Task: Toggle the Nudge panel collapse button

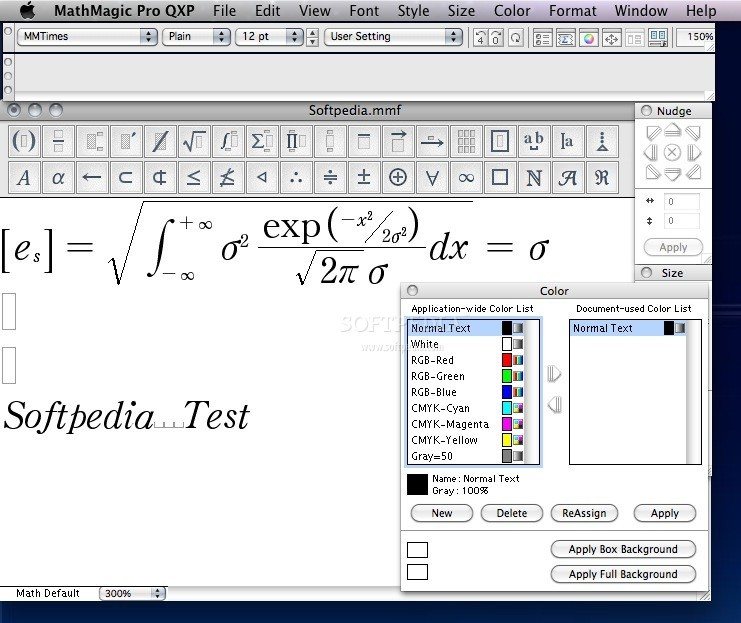Action: click(x=646, y=111)
